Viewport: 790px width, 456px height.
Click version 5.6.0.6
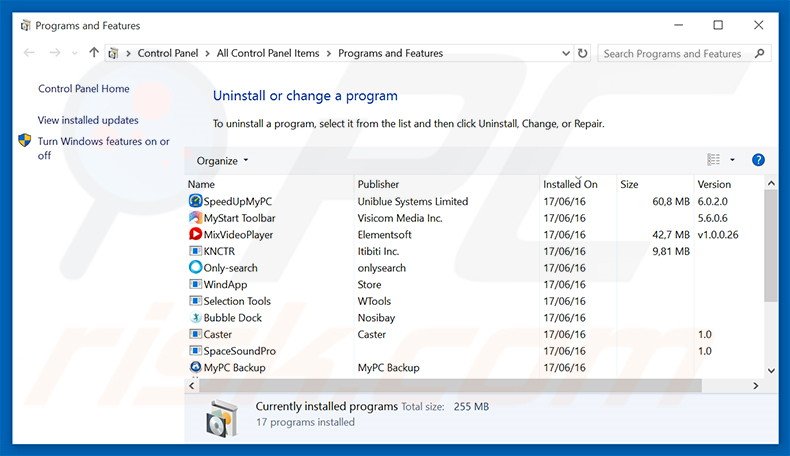[712, 218]
